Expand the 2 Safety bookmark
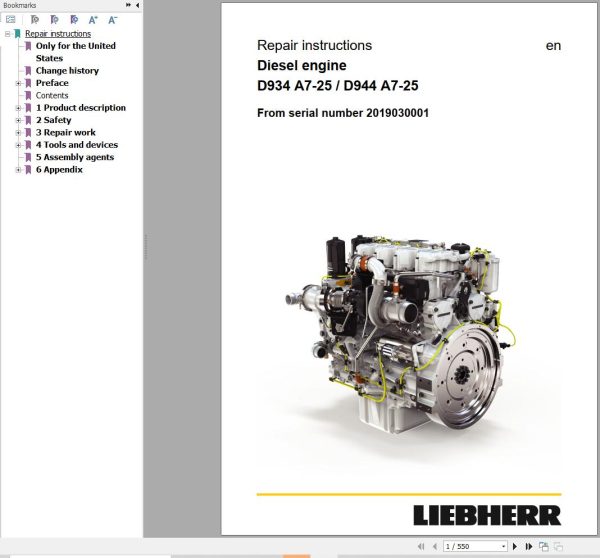 [18, 120]
